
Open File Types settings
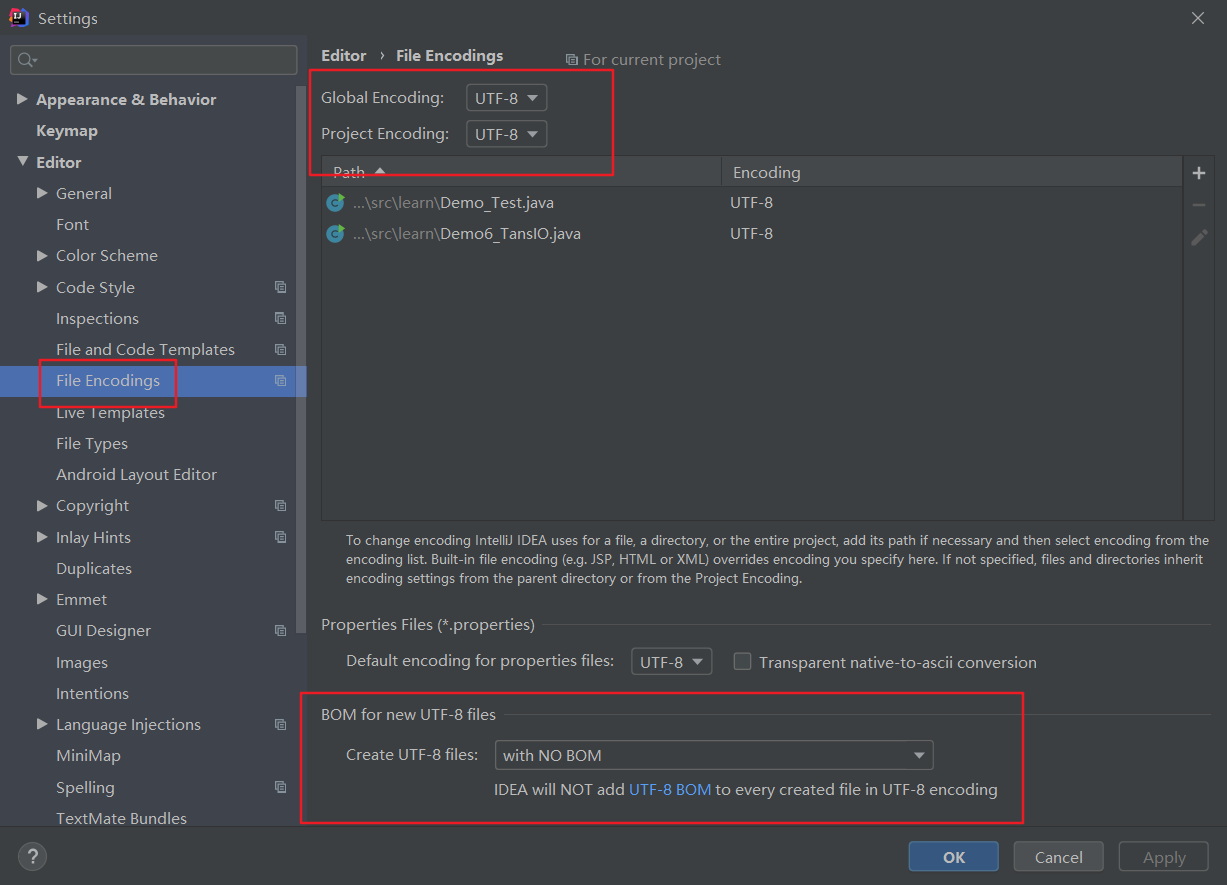coord(92,444)
